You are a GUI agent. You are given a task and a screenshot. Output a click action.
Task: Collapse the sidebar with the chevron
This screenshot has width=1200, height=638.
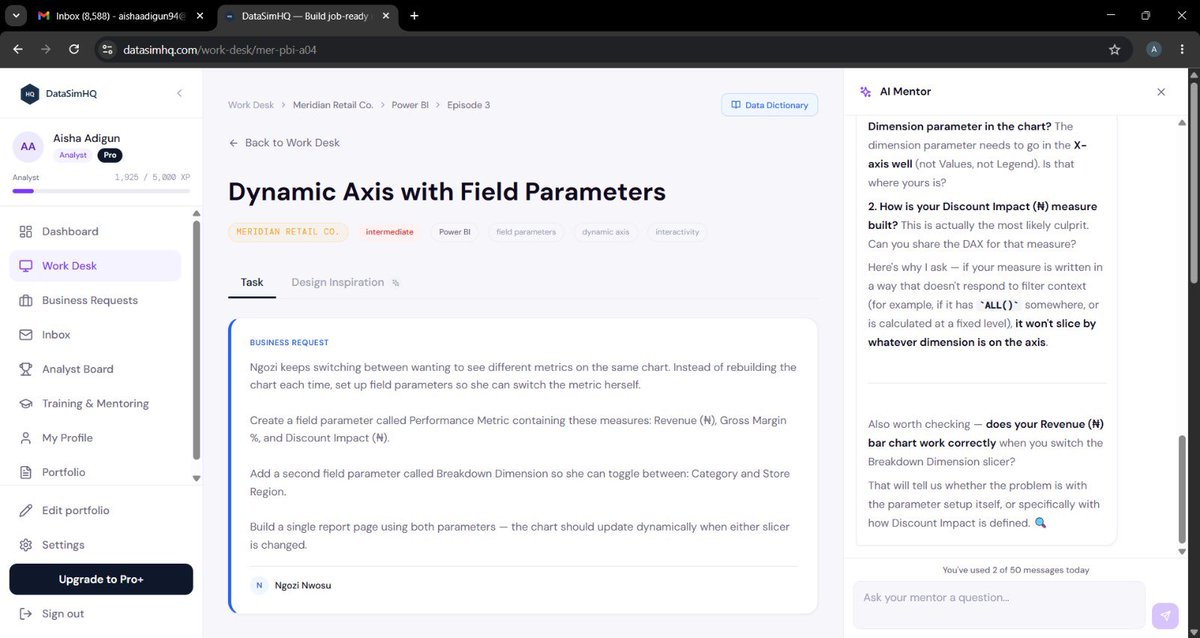point(179,93)
